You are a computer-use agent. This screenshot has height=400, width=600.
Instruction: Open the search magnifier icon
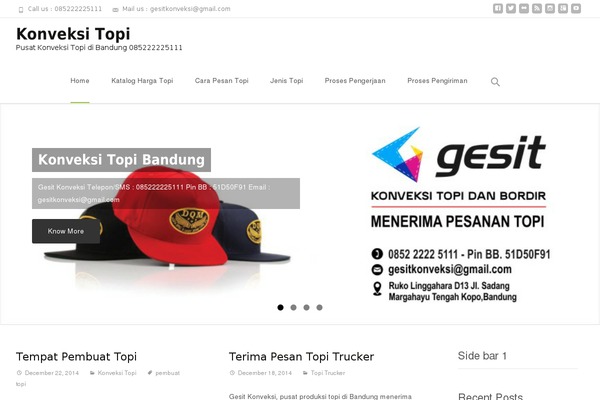click(x=495, y=82)
